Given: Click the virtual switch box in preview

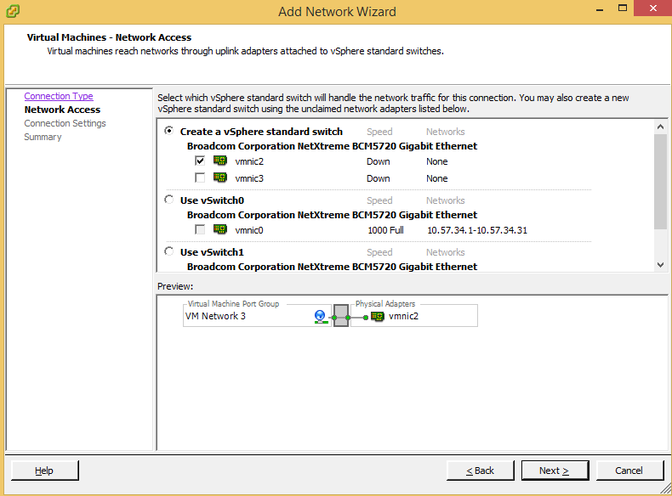Looking at the screenshot, I should coord(341,317).
